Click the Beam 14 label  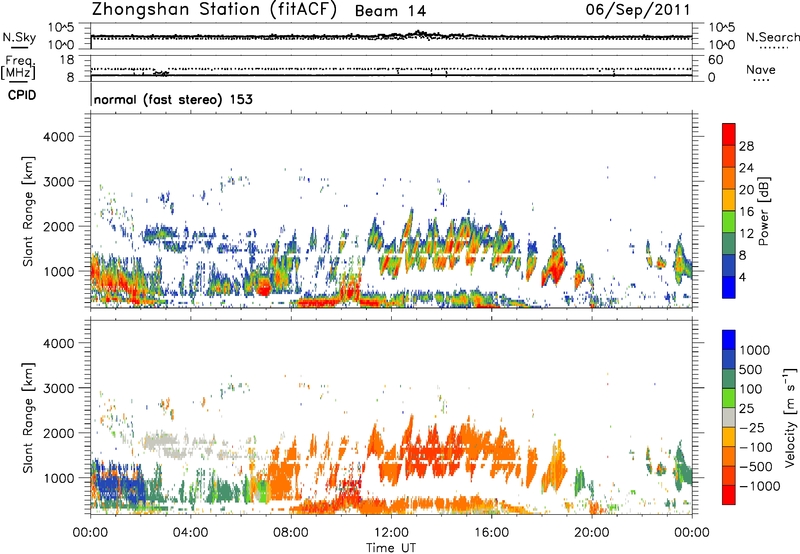(x=390, y=11)
